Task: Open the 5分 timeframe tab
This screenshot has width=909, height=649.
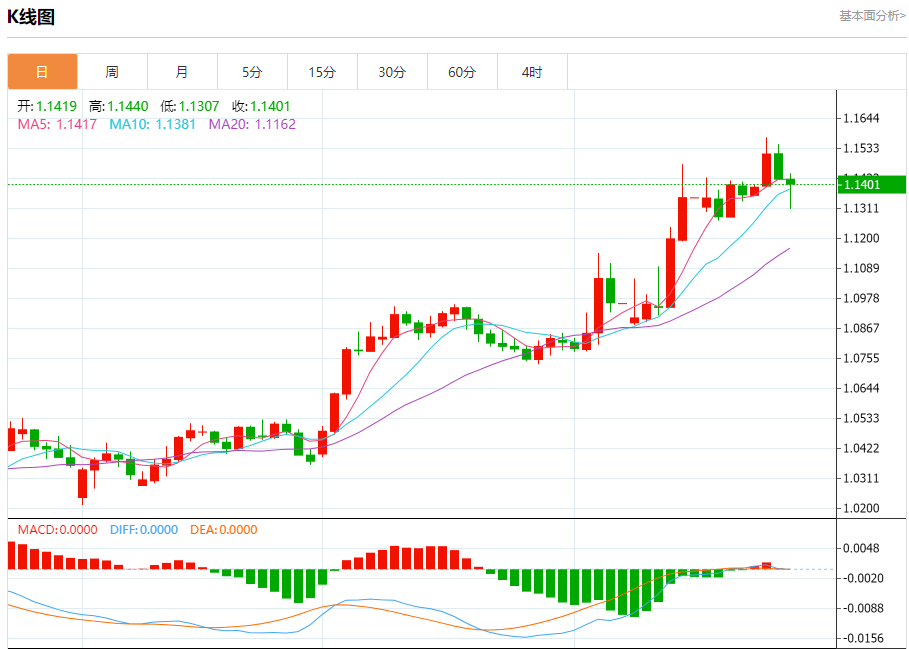Action: 253,72
